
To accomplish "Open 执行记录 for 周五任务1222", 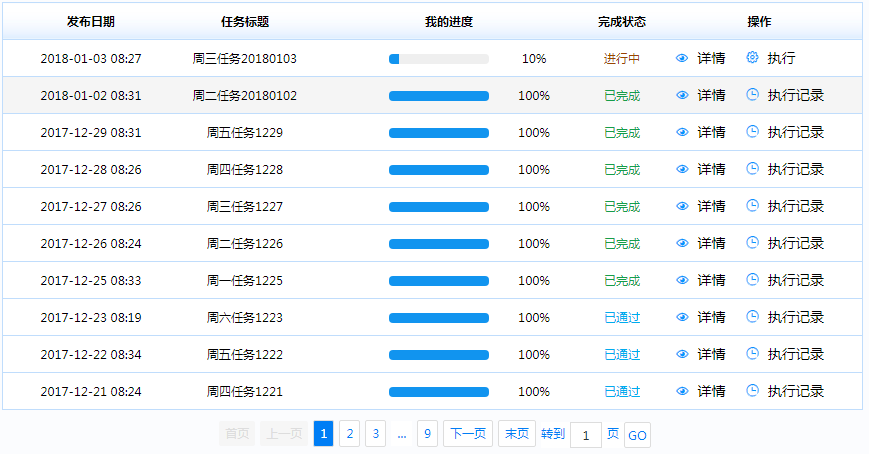I will pyautogui.click(x=795, y=354).
